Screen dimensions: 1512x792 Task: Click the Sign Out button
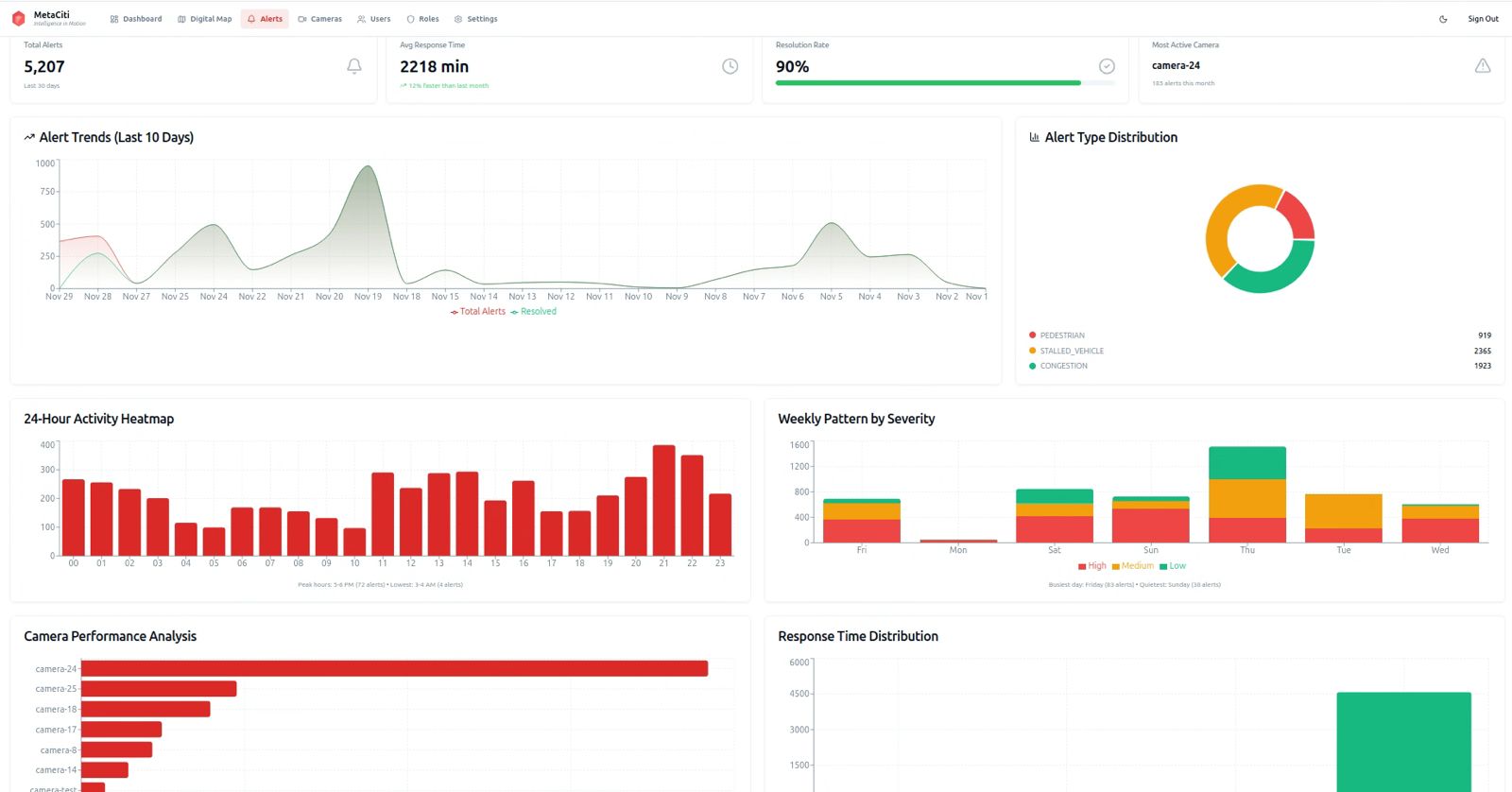[x=1482, y=19]
